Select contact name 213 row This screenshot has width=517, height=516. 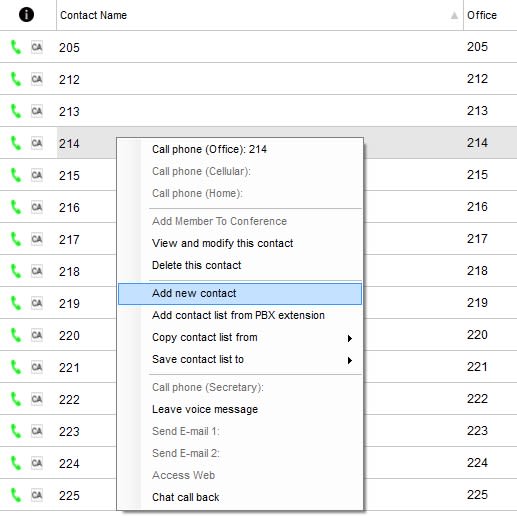point(260,111)
